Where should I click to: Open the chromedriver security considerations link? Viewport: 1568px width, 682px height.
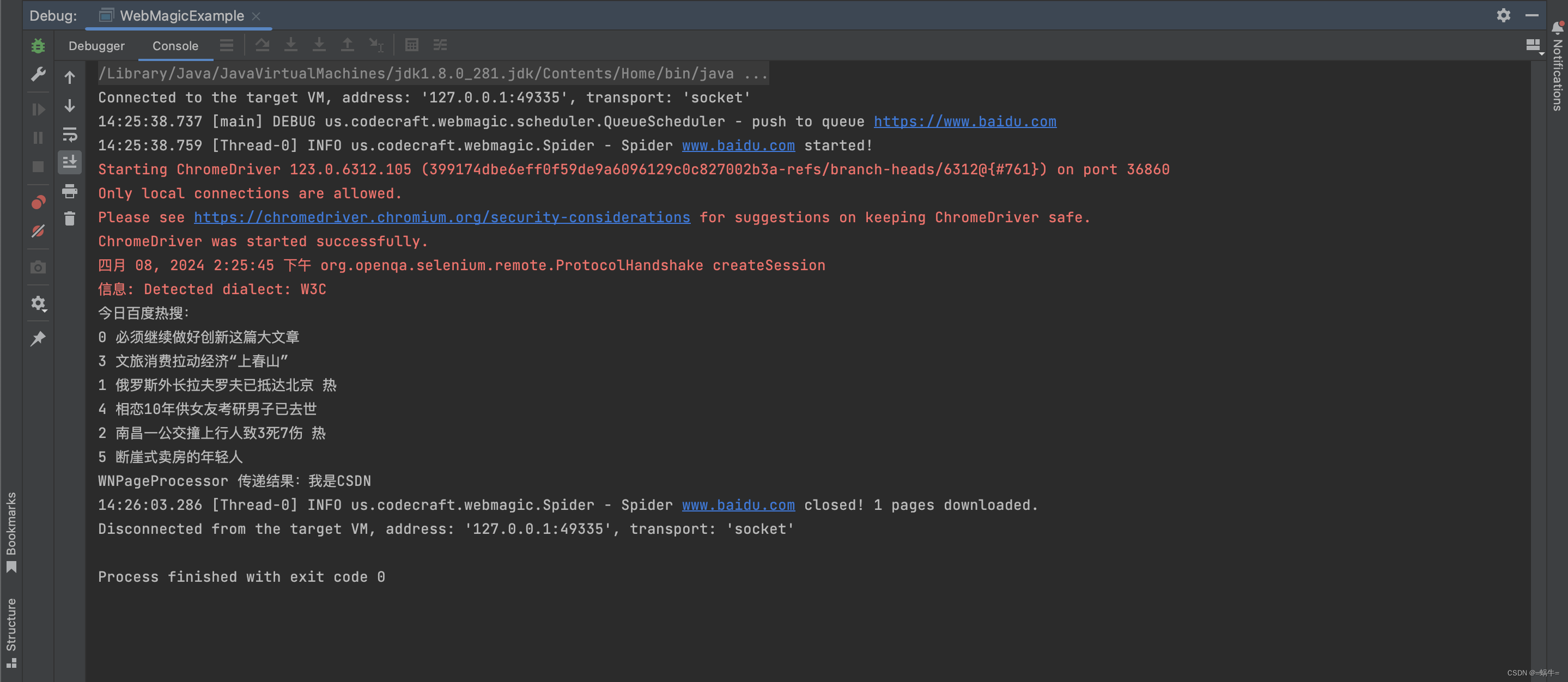click(x=441, y=217)
